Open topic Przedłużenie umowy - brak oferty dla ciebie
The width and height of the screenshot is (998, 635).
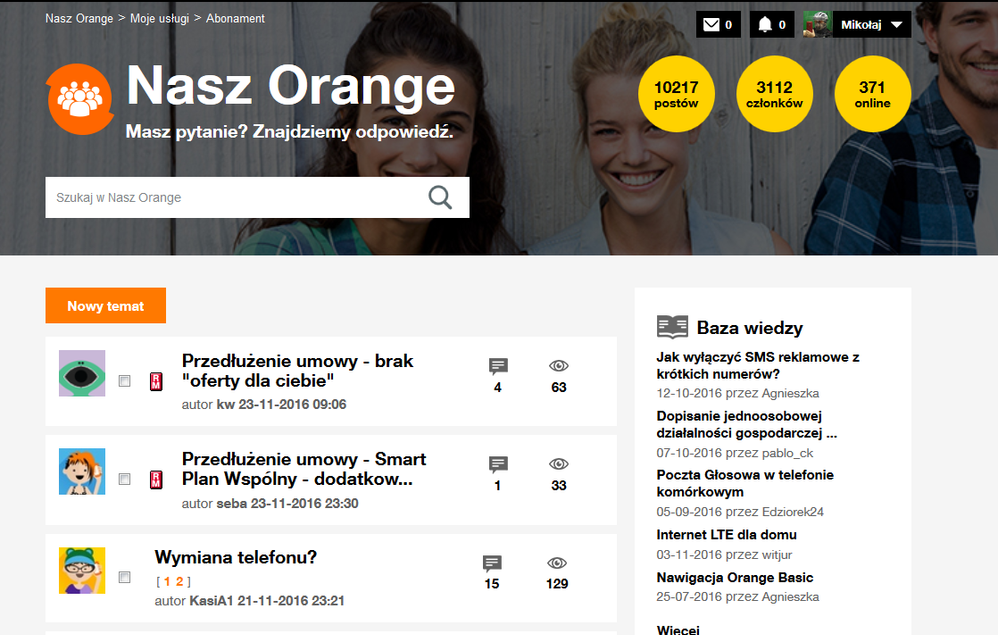(297, 370)
